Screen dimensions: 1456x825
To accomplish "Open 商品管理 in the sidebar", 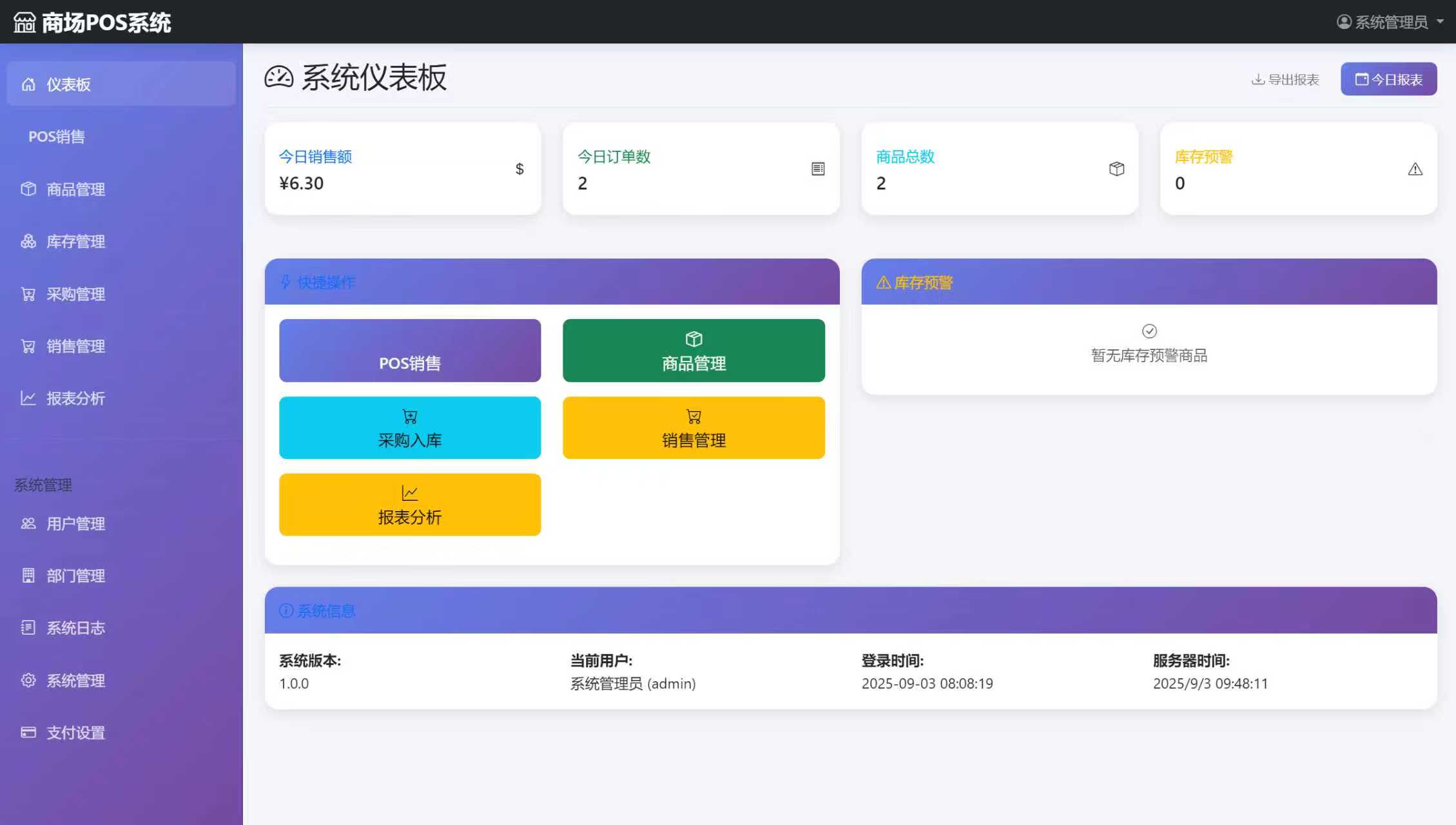I will pos(75,189).
